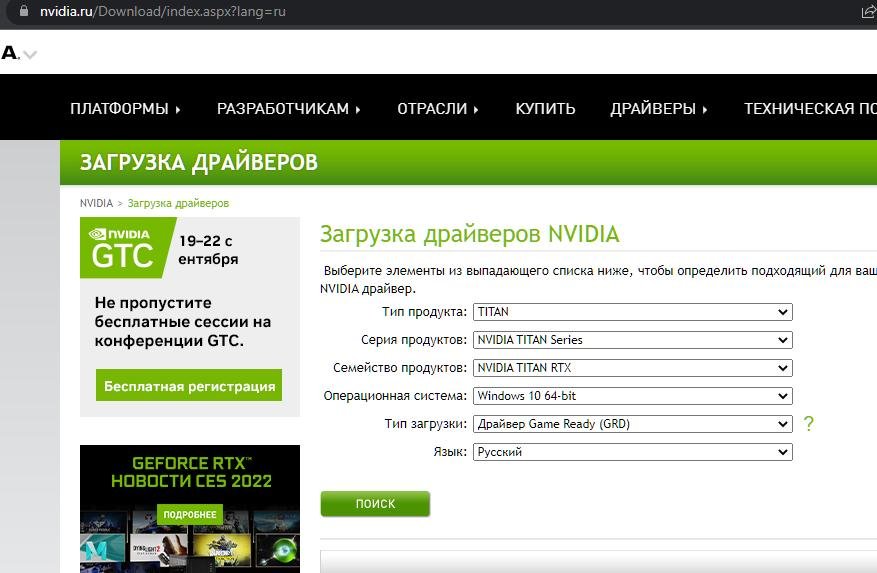Open the ТЕХНИЧЕСКАЯ ПОДДЕРЖКА menu item
This screenshot has height=573, width=877.
pos(810,109)
